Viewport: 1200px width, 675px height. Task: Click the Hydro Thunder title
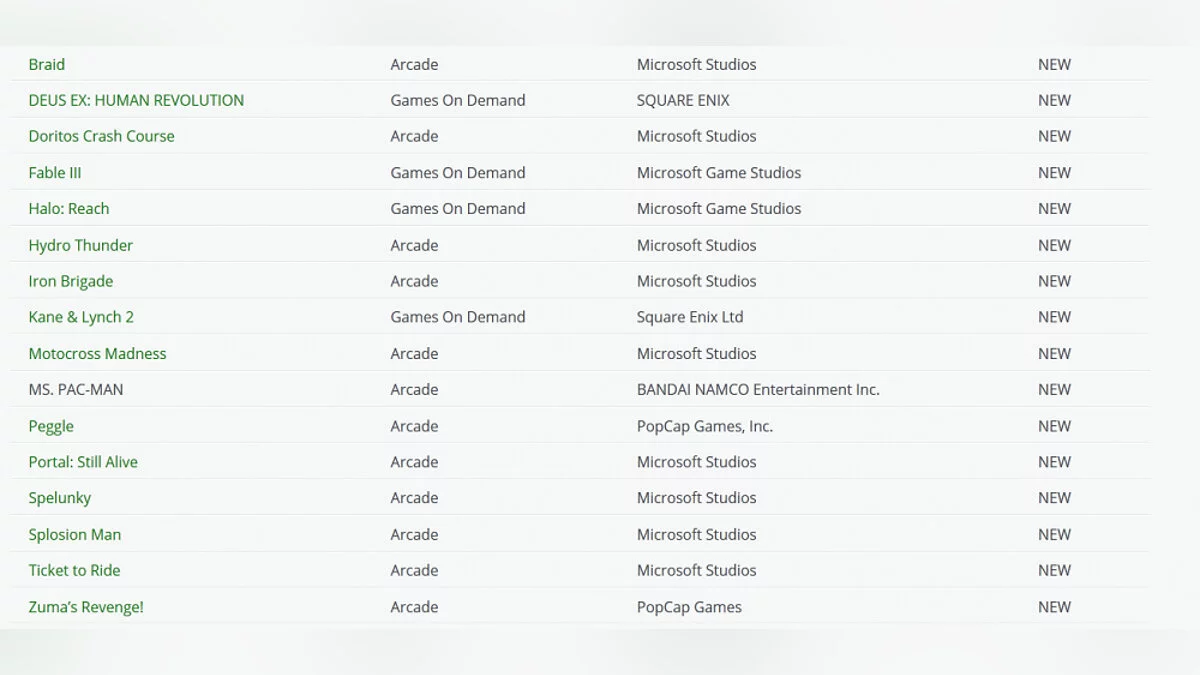tap(80, 245)
